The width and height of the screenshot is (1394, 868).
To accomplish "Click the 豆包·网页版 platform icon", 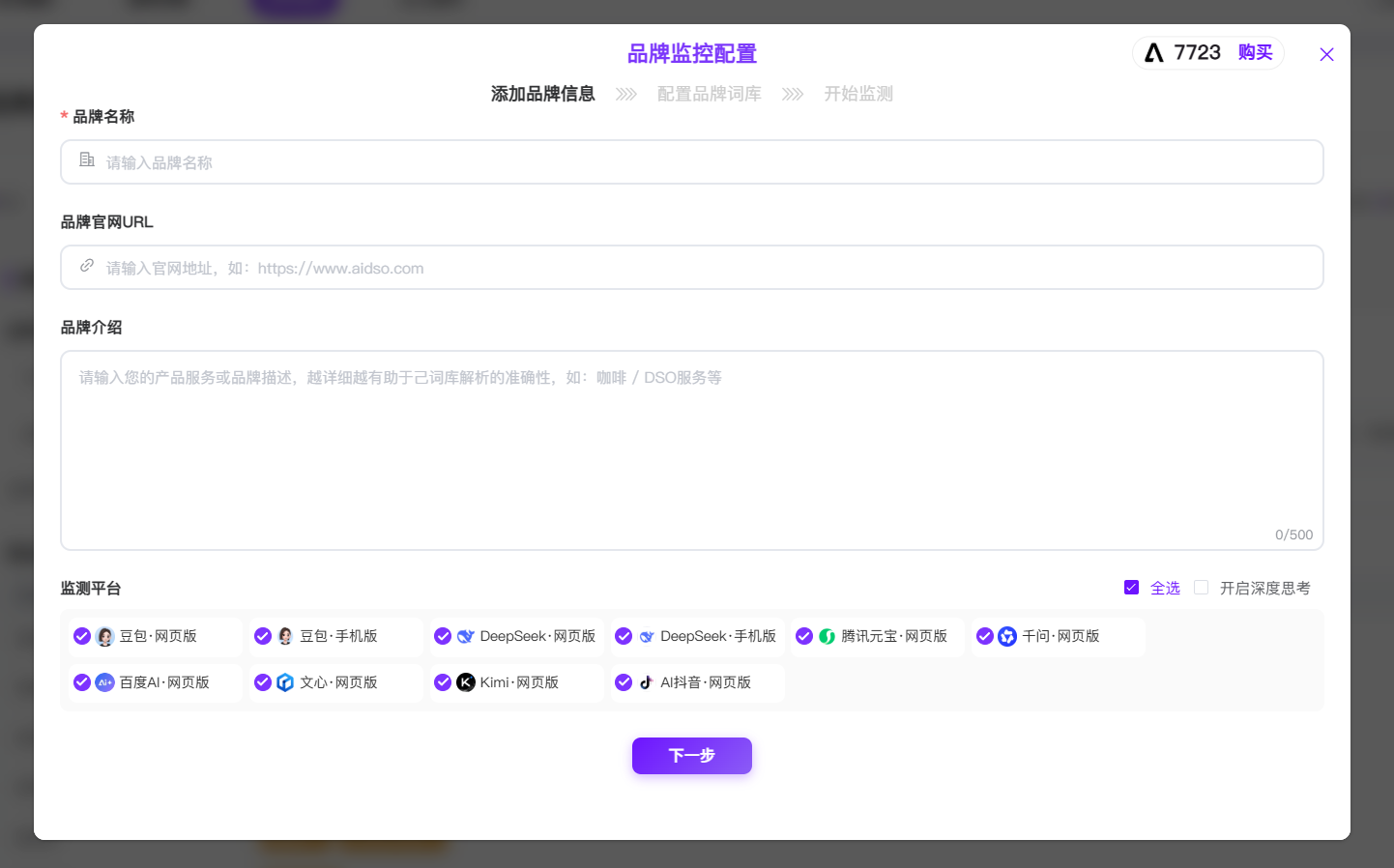I will pos(105,636).
